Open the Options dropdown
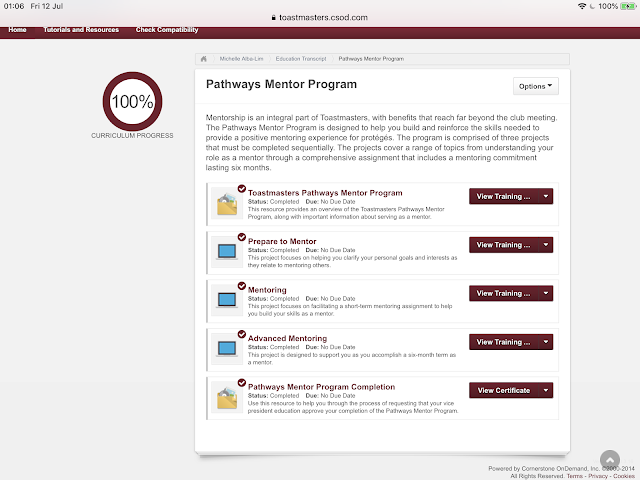 tap(536, 86)
